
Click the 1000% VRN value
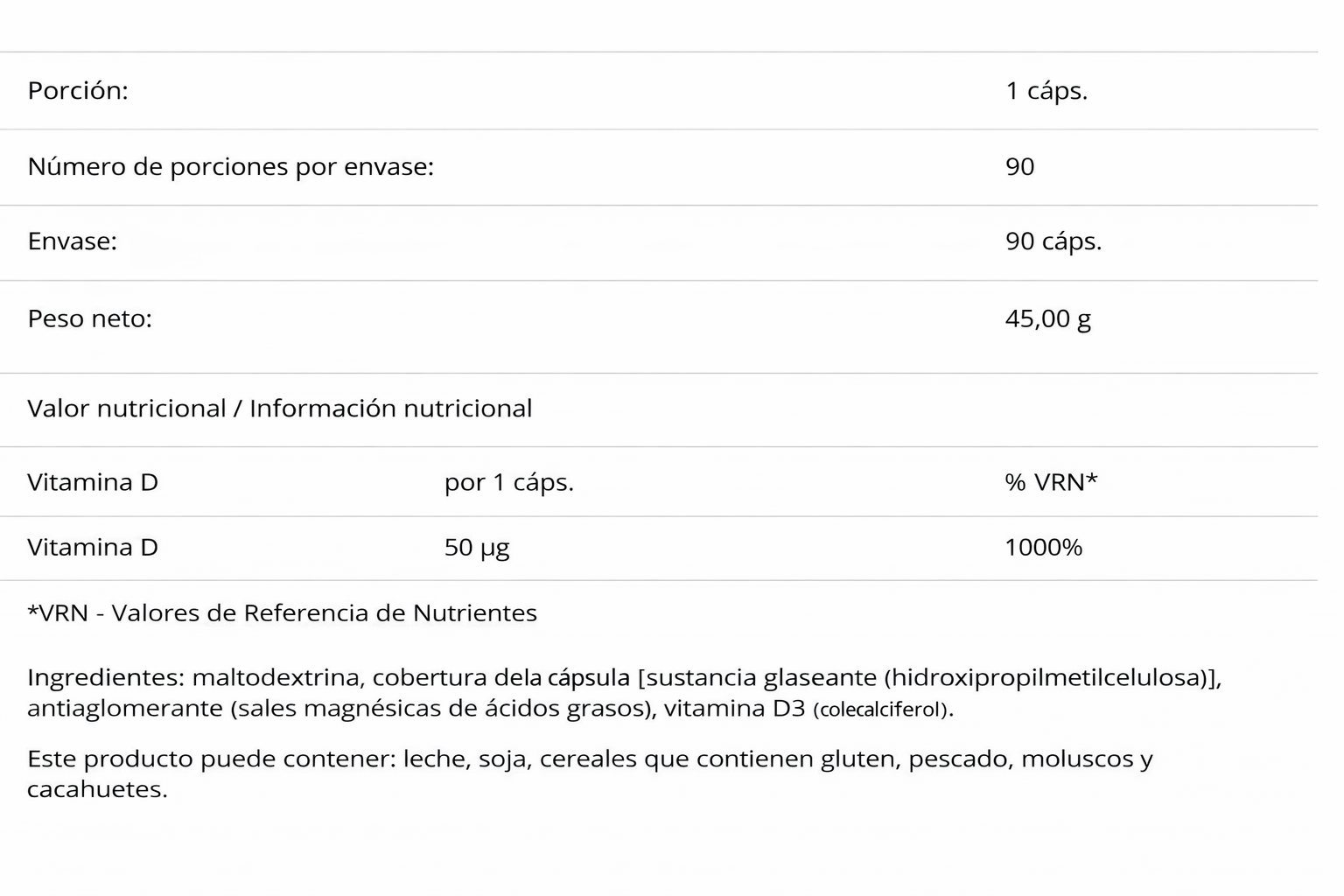(x=1043, y=548)
